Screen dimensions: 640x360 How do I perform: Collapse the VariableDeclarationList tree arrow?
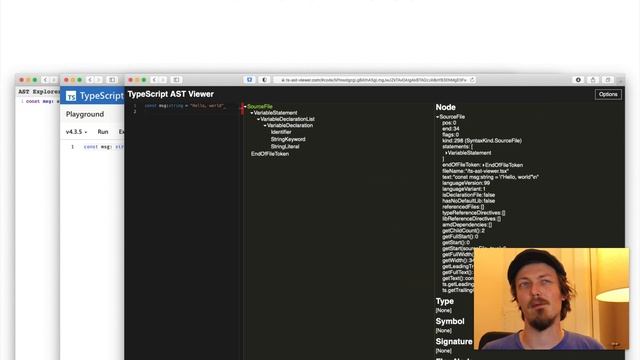coord(258,120)
